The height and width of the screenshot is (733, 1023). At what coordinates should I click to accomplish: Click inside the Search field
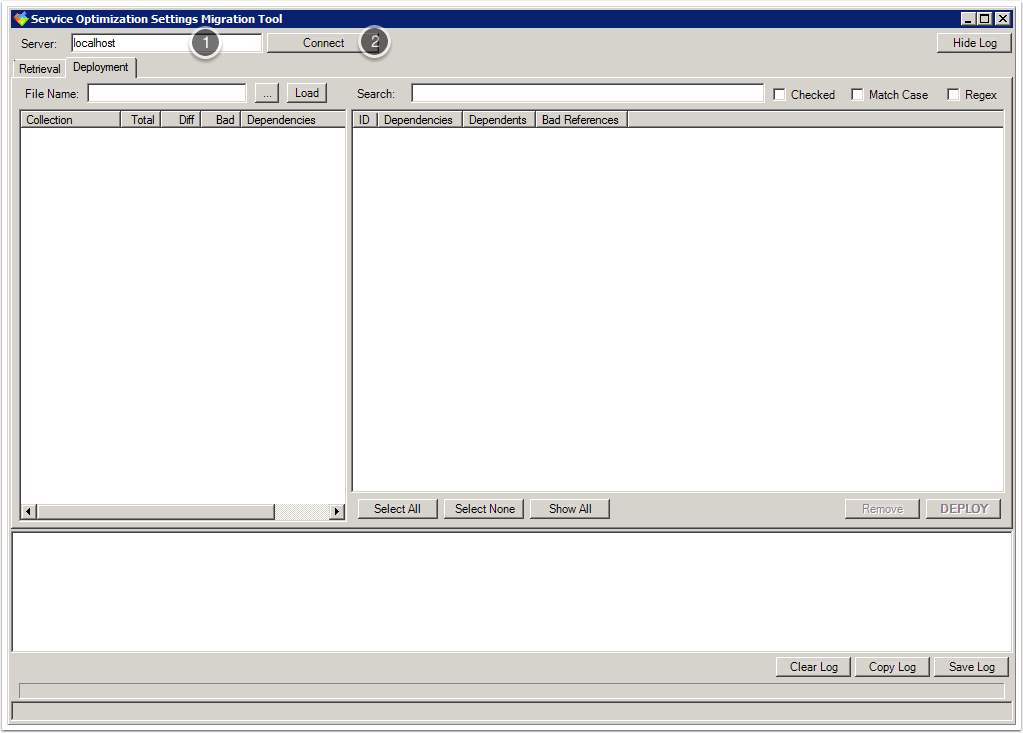pyautogui.click(x=587, y=93)
